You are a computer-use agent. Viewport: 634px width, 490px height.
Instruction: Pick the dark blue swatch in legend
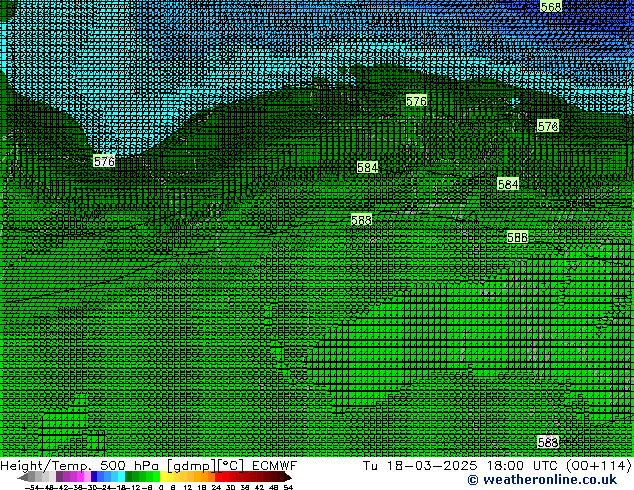pos(94,477)
